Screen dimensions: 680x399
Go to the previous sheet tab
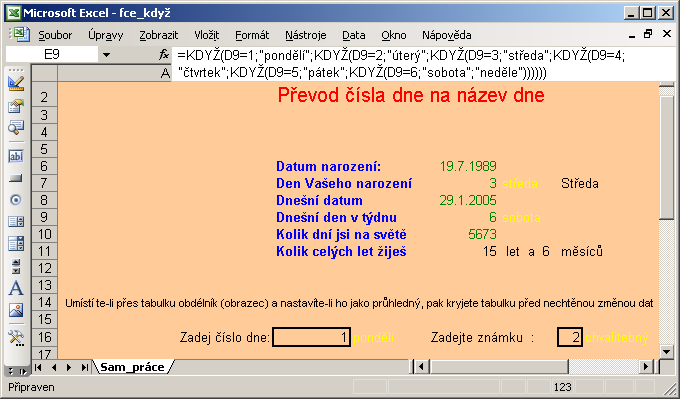pyautogui.click(x=54, y=367)
